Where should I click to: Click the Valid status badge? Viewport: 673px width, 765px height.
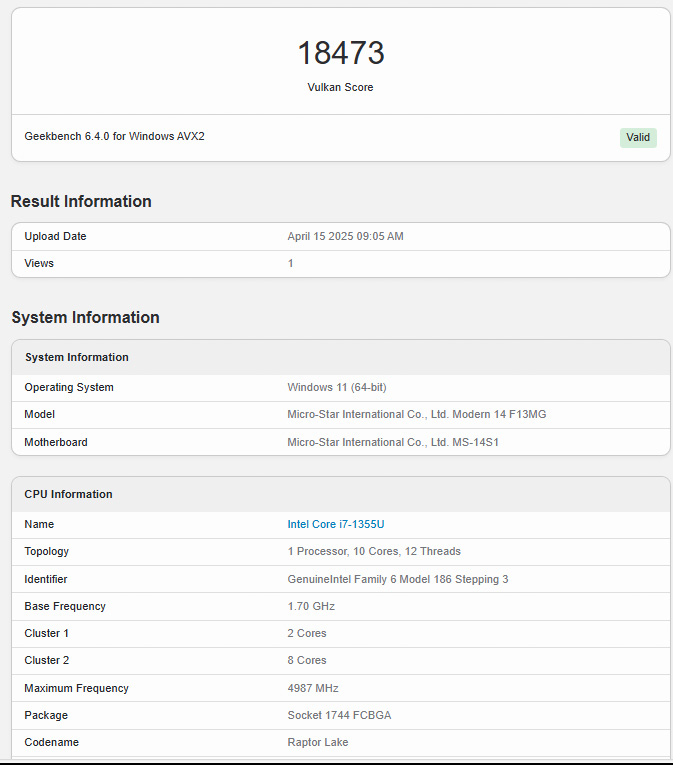click(638, 137)
